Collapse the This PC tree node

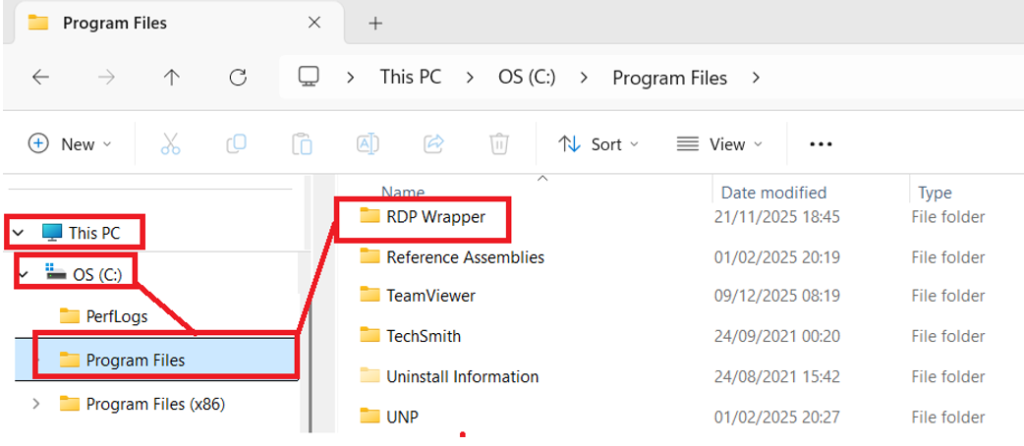(18, 233)
